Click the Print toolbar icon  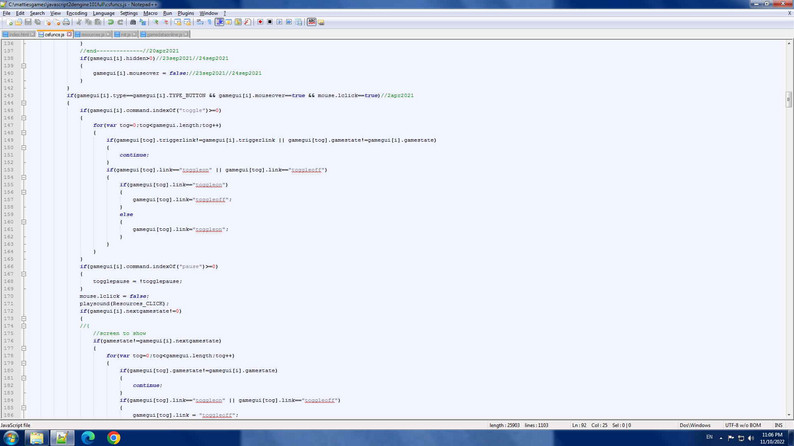pos(66,22)
